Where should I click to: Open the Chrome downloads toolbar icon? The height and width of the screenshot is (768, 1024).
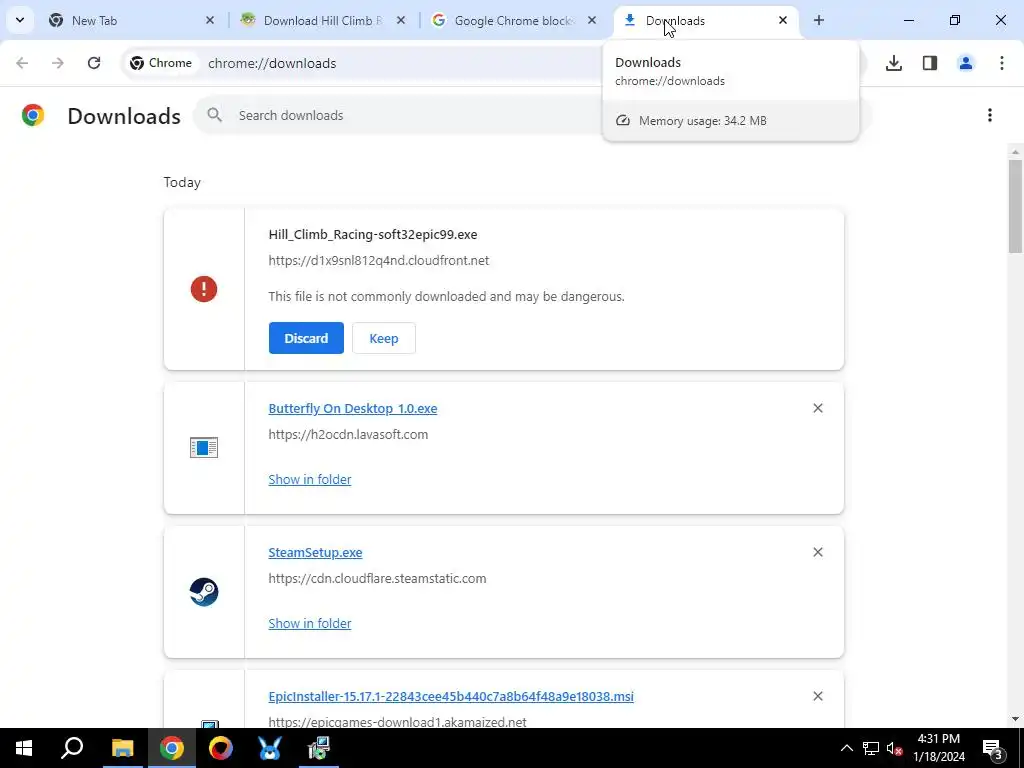[x=894, y=63]
